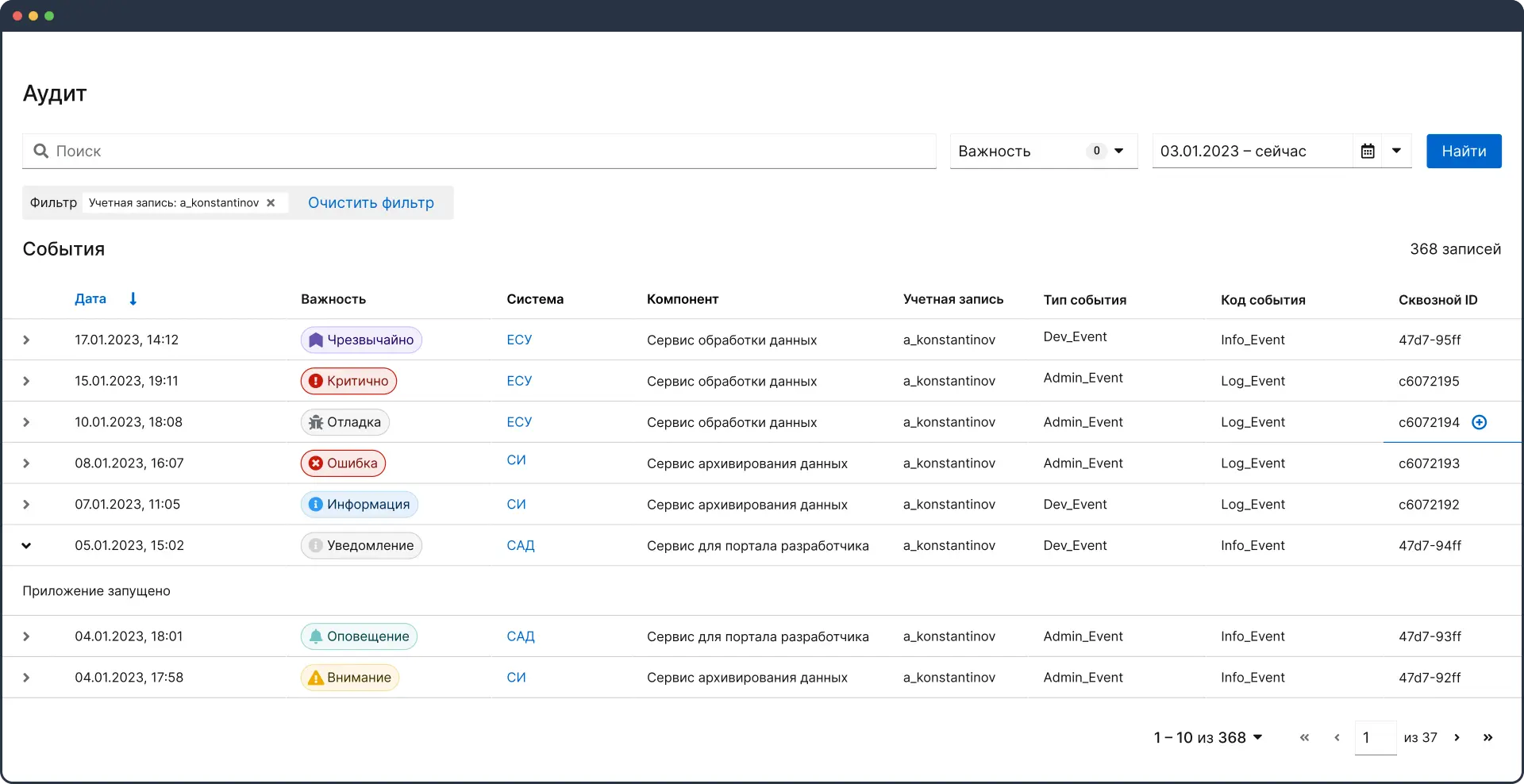Open the calendar date picker icon
This screenshot has height=784, width=1524.
tap(1368, 151)
